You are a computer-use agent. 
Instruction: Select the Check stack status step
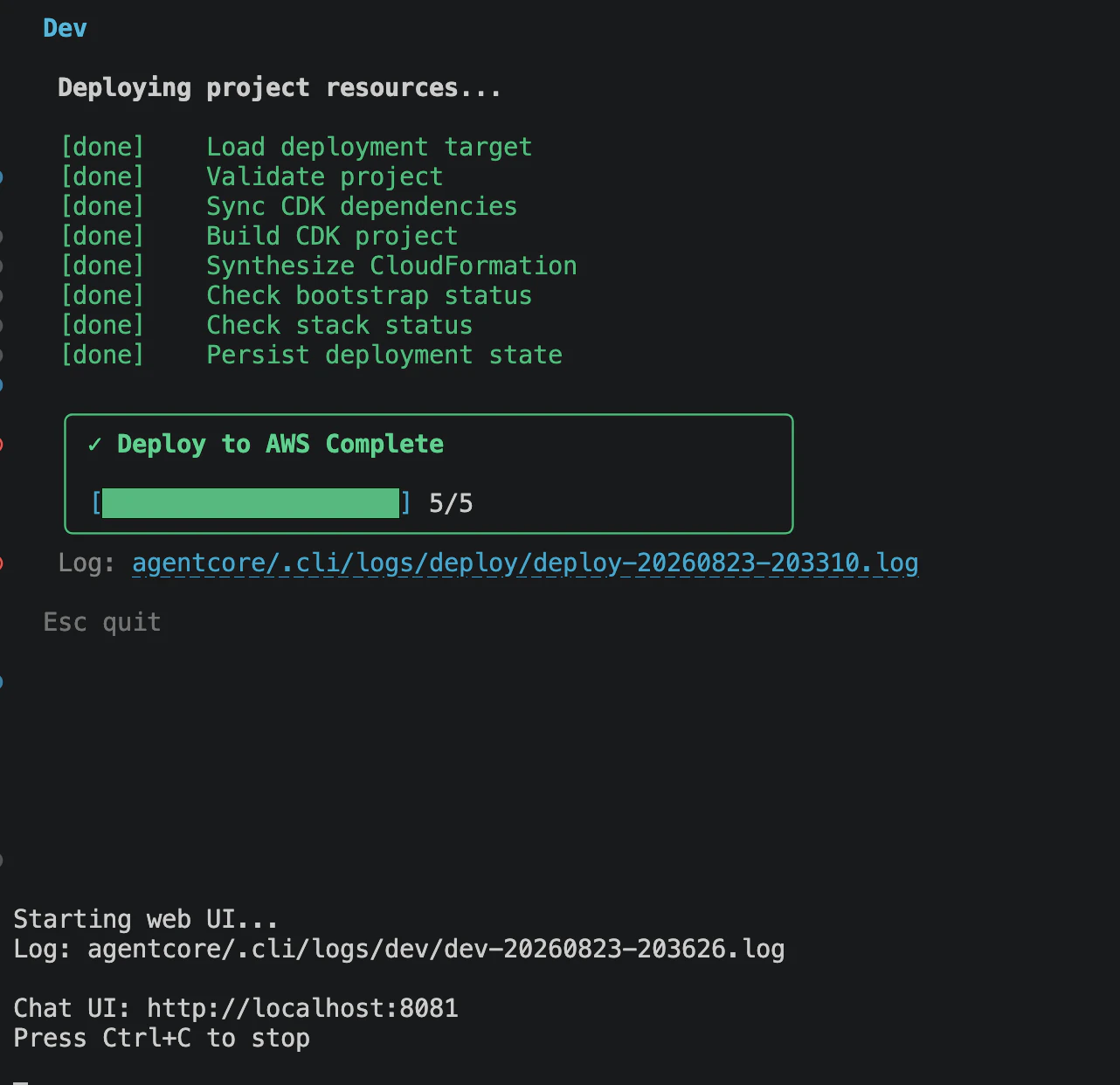coord(339,325)
